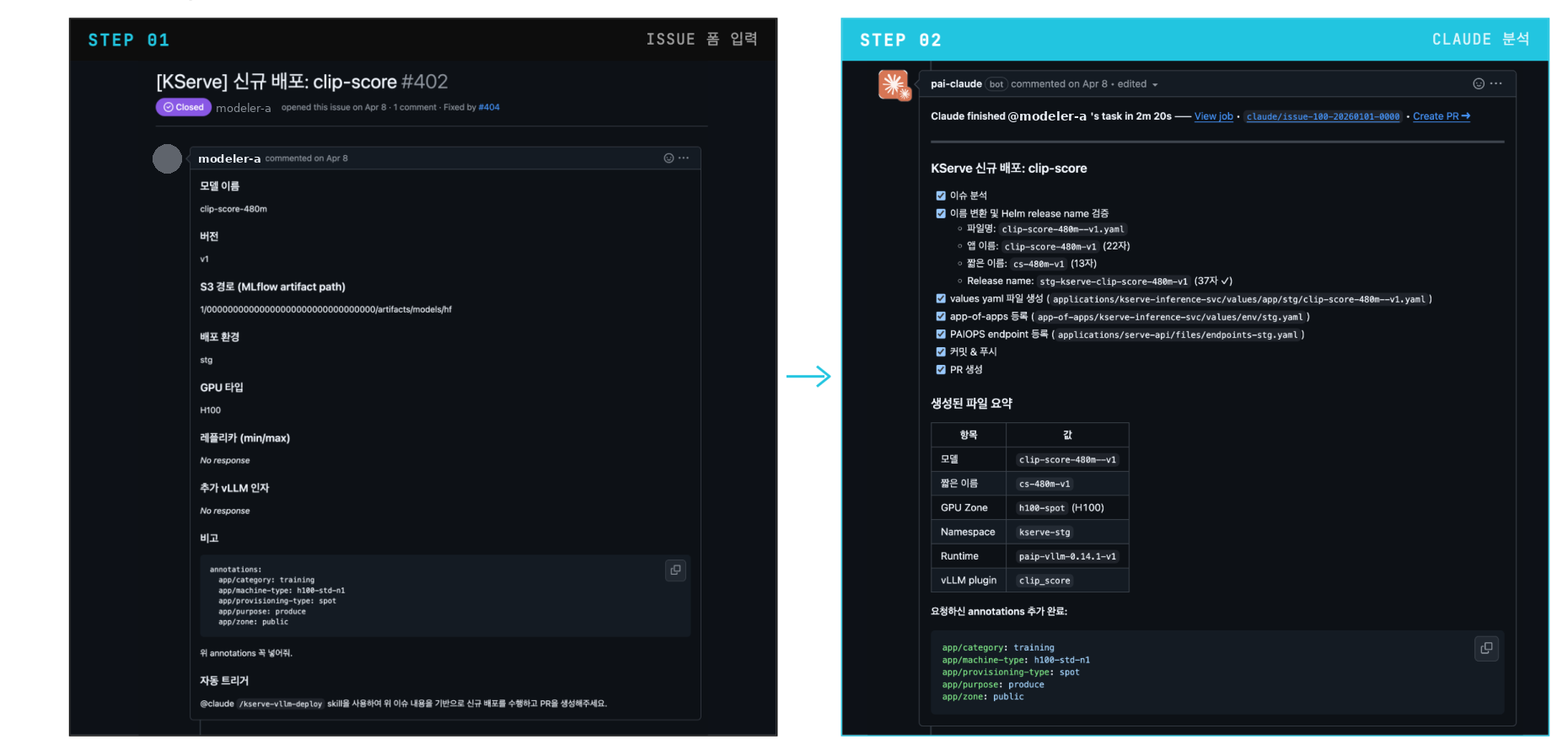Click the Create PR link
This screenshot has width=1568, height=750.
click(x=1441, y=116)
